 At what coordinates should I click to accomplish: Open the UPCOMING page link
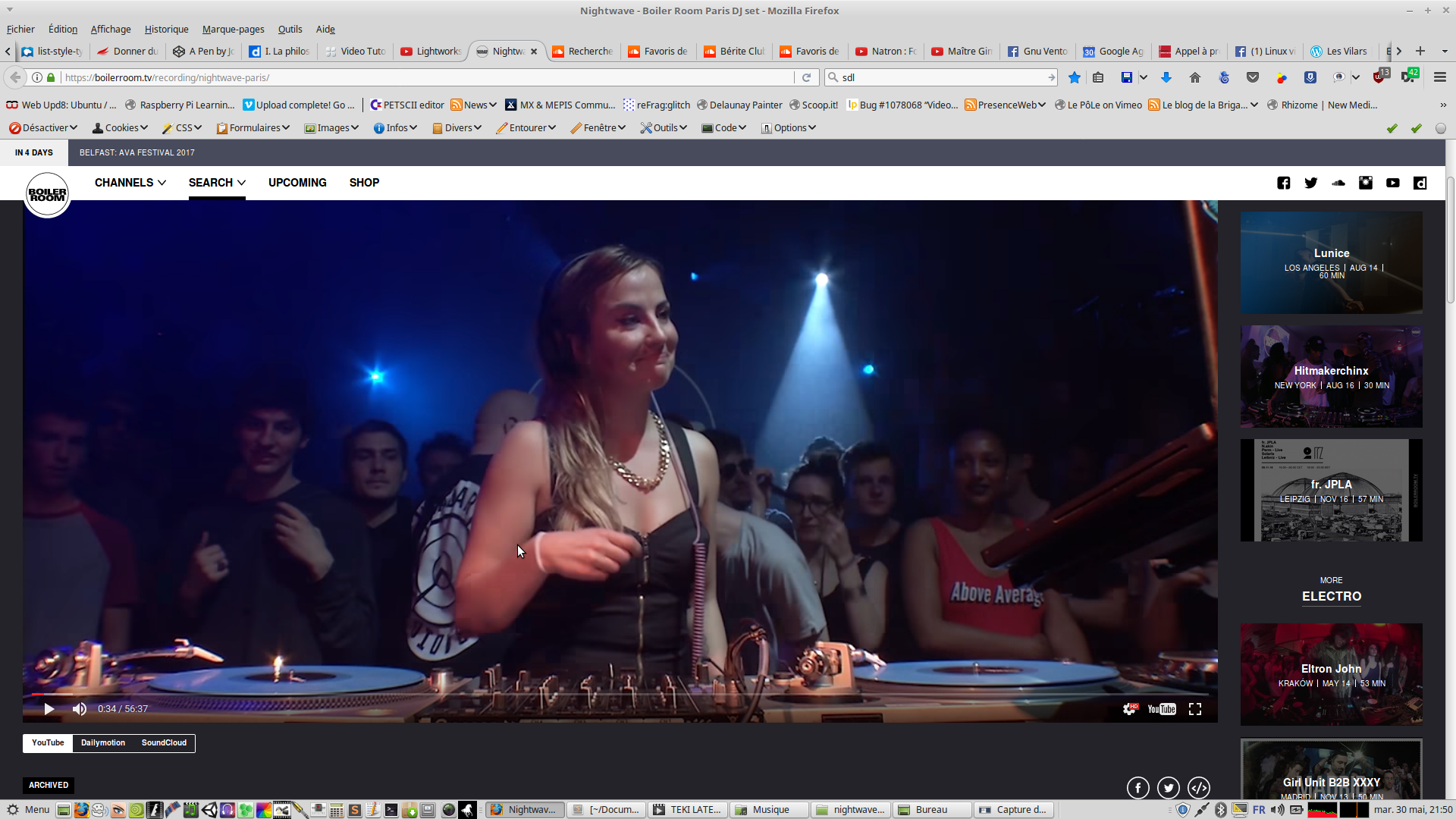click(x=297, y=183)
